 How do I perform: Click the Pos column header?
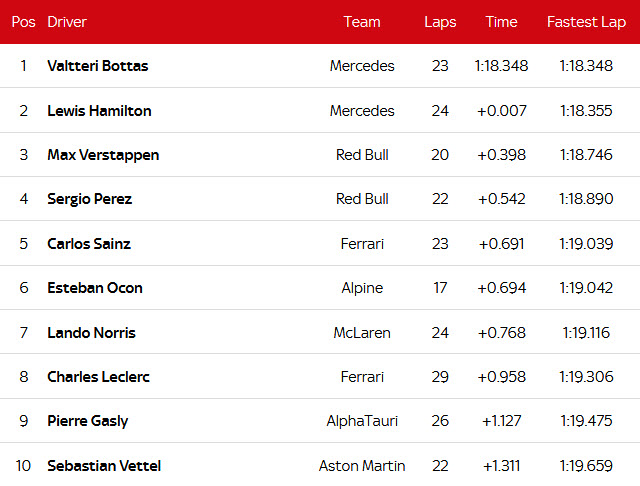(x=23, y=22)
